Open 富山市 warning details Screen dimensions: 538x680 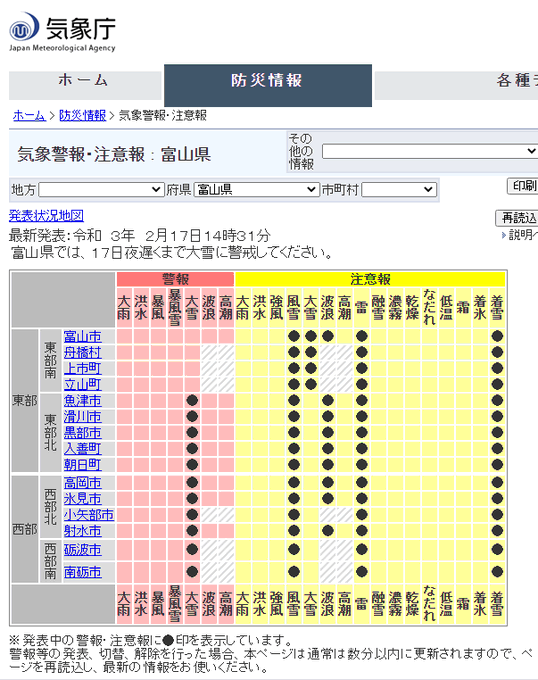82,337
